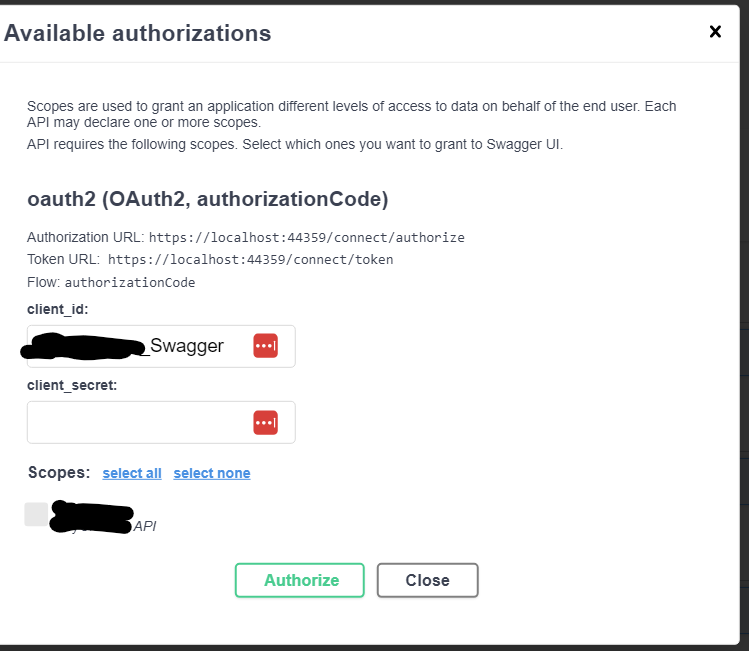The image size is (749, 651).
Task: Click password manager icon in client_id field
Action: click(x=265, y=346)
